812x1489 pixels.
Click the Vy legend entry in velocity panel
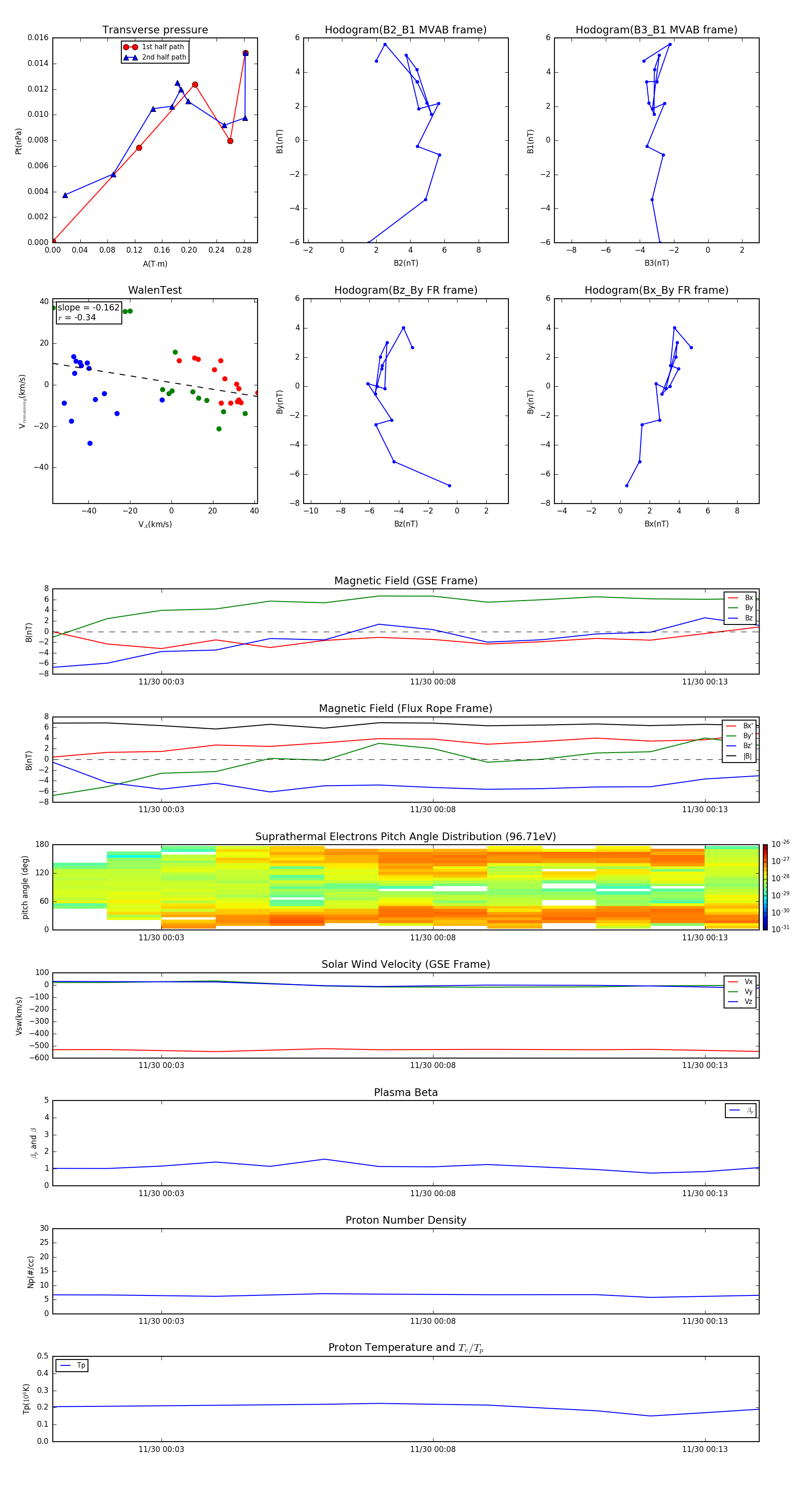(x=740, y=991)
